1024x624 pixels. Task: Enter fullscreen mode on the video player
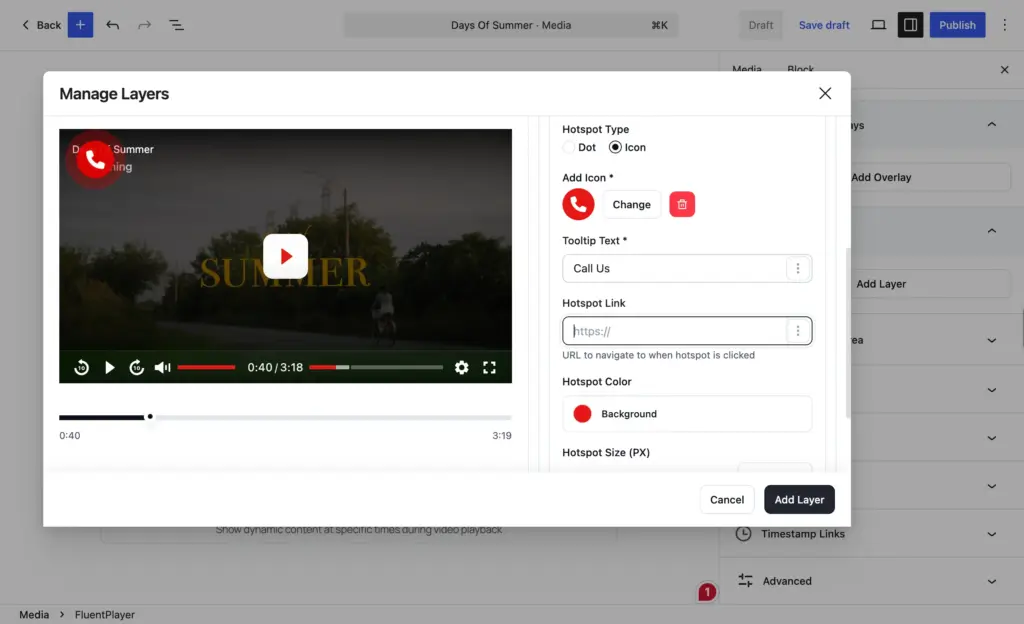point(489,367)
